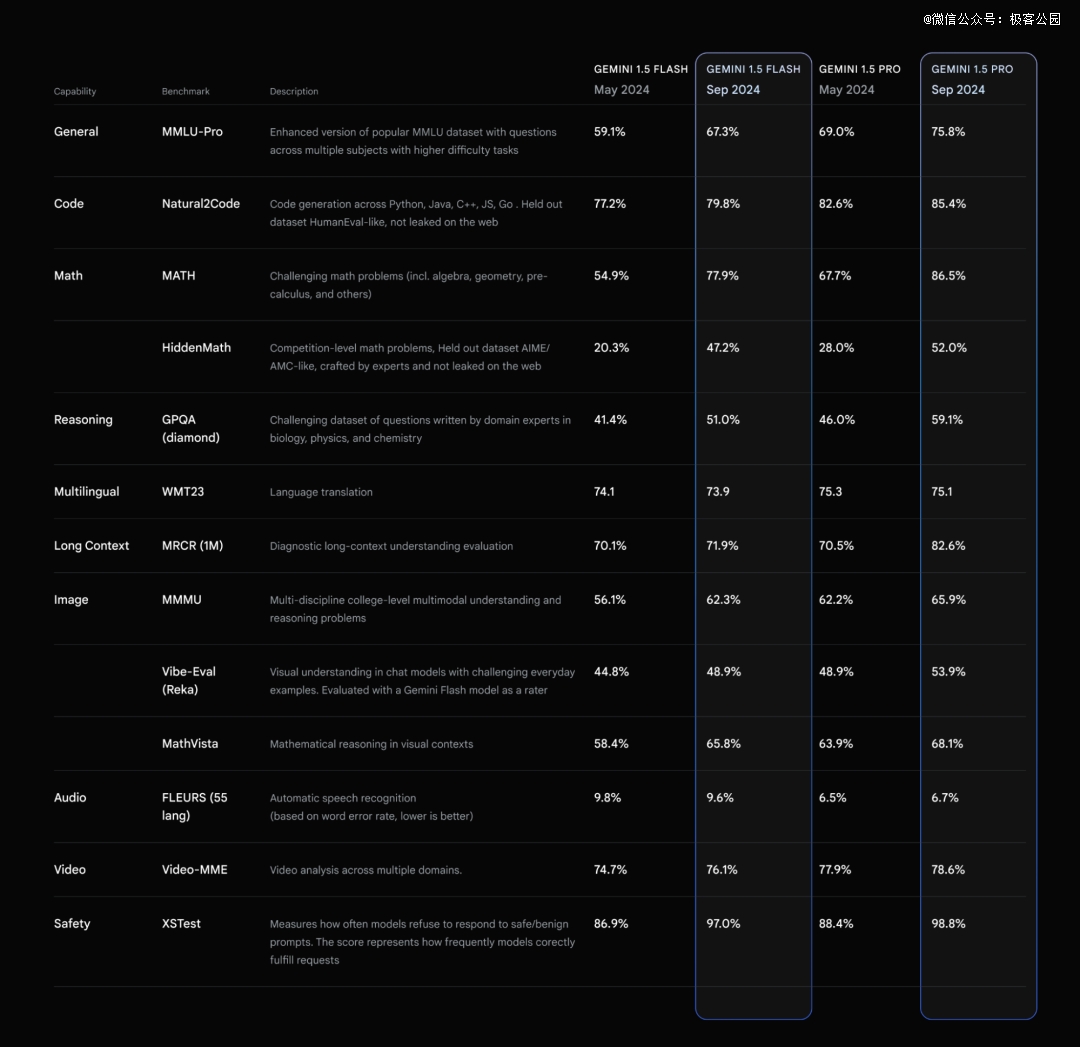
Task: Click the Audio capability label
Action: (x=70, y=798)
